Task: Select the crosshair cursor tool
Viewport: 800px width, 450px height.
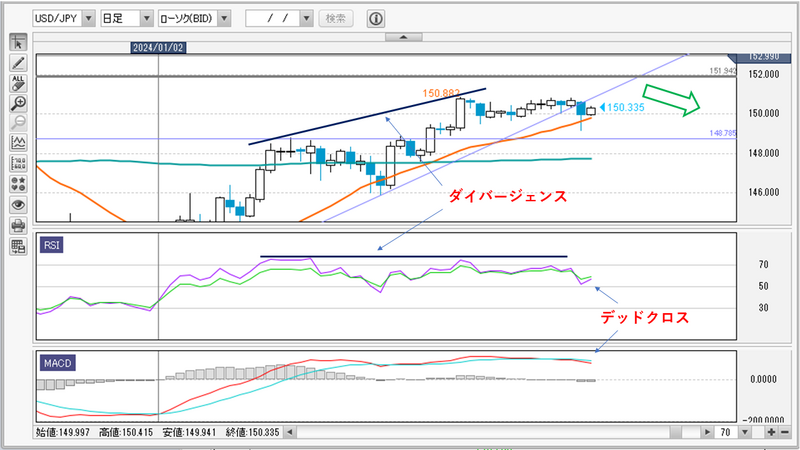Action: 18,42
